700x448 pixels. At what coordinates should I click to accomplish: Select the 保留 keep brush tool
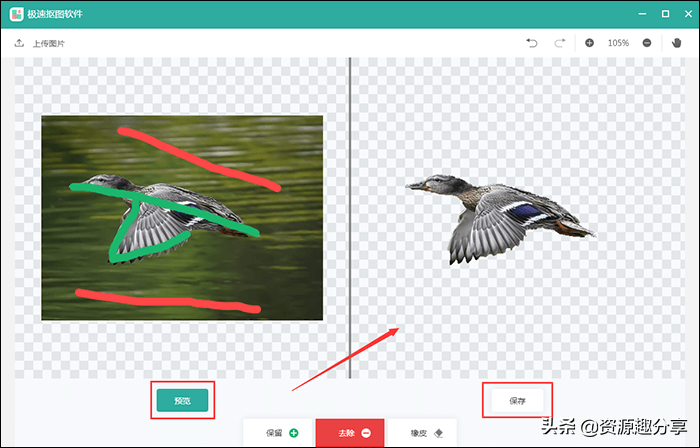279,433
